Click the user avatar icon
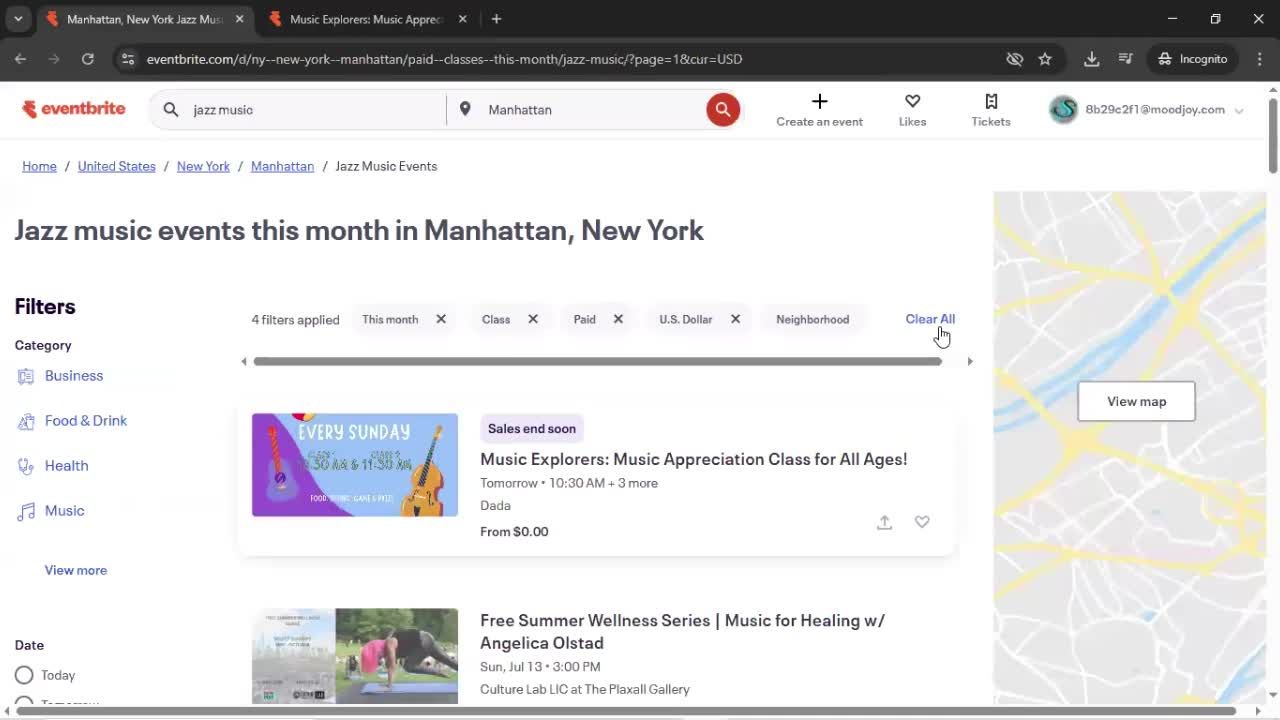The height and width of the screenshot is (720, 1280). (1063, 110)
